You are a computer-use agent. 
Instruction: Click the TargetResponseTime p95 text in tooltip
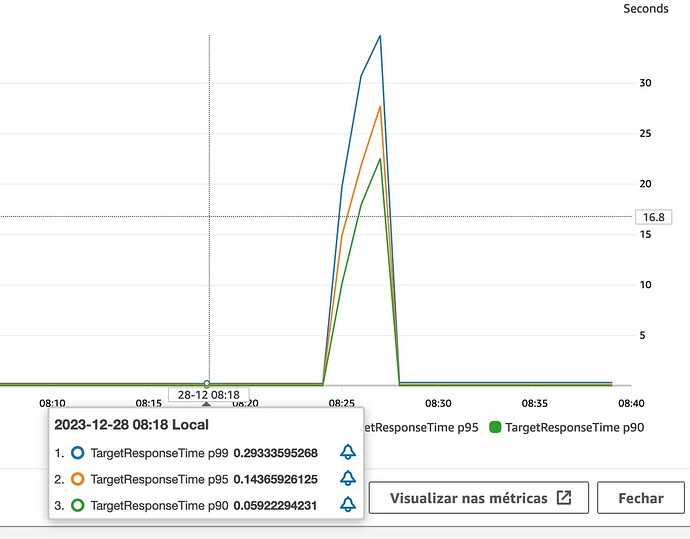(x=159, y=479)
